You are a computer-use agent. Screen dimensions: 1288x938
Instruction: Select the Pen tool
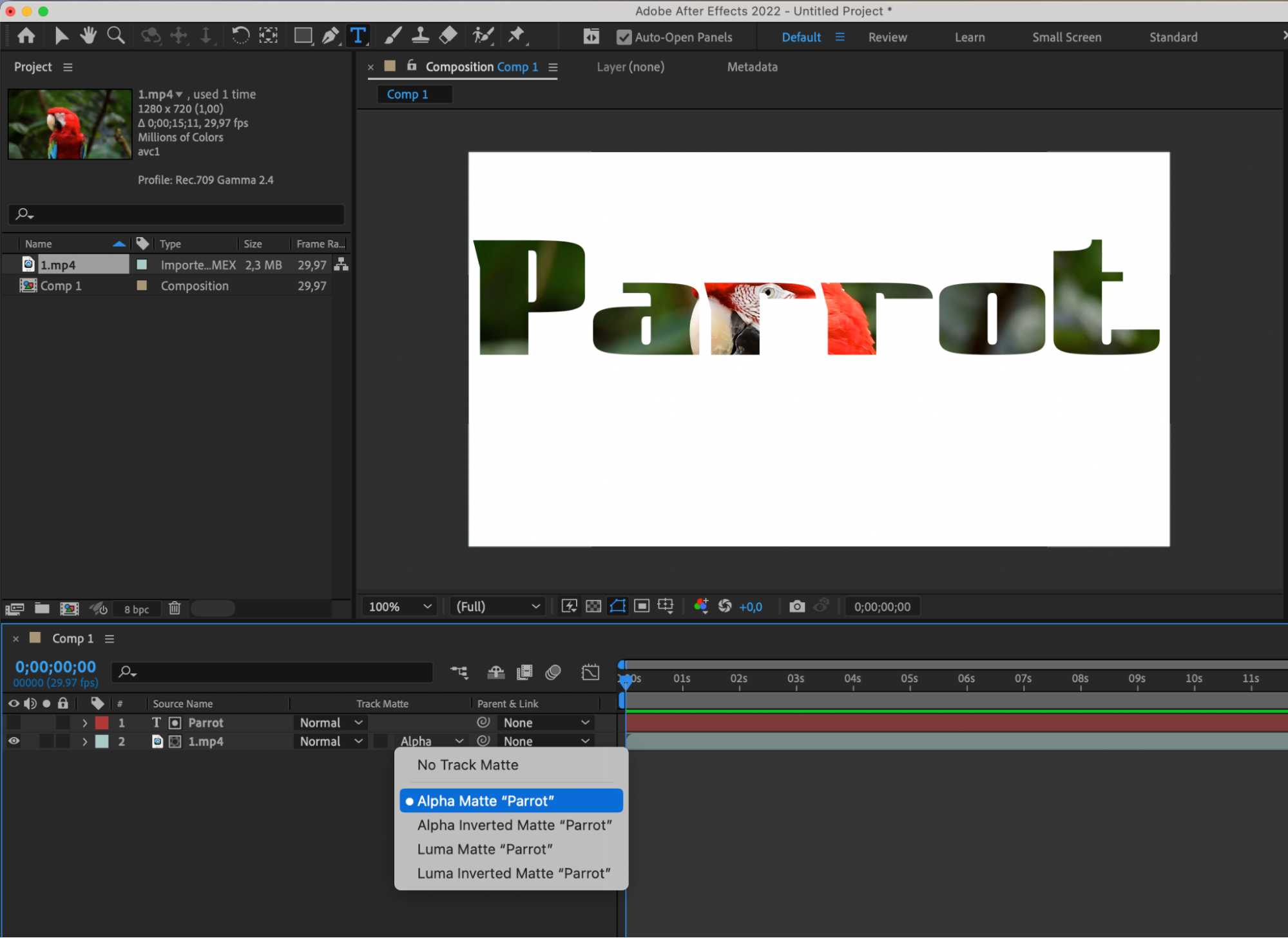330,35
